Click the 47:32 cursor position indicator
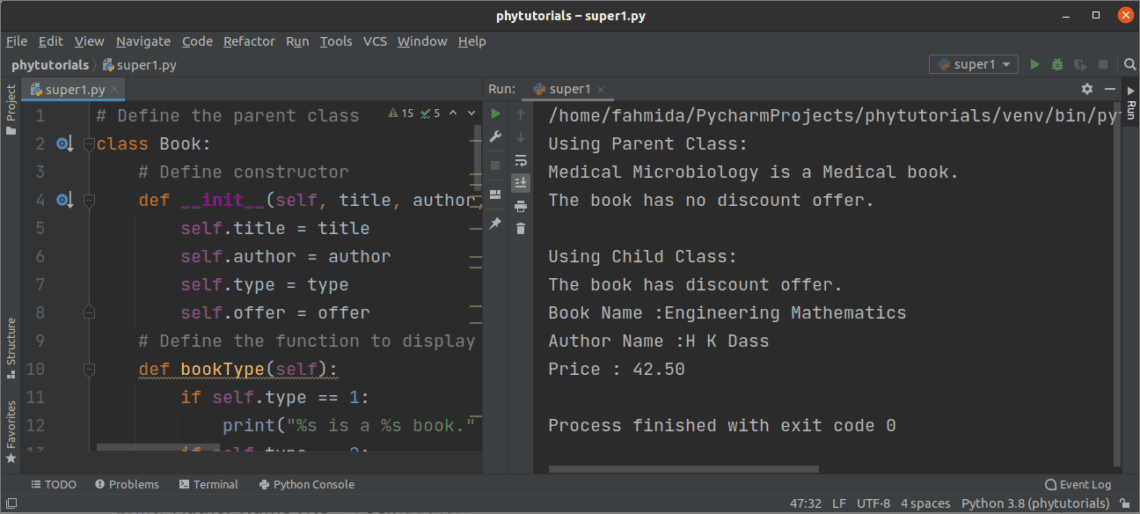This screenshot has width=1140, height=514. click(x=806, y=504)
